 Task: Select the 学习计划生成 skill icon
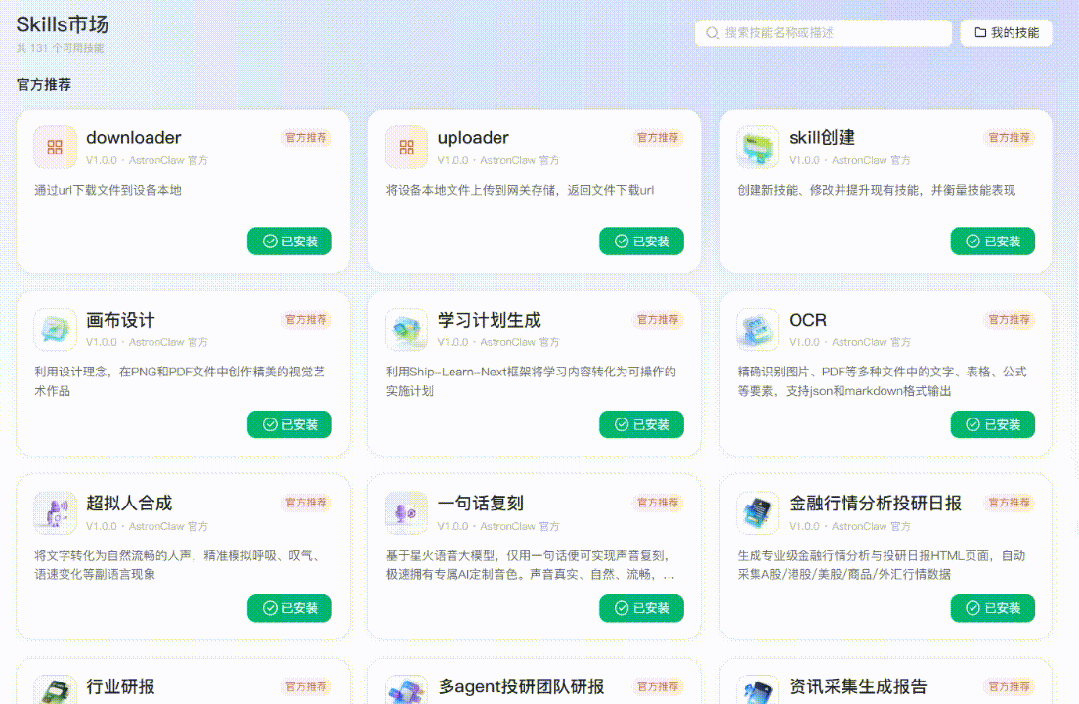point(406,330)
